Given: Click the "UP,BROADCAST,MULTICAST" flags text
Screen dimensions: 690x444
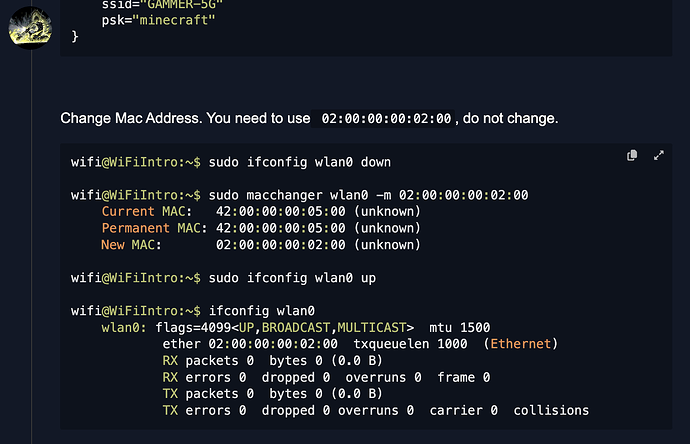Looking at the screenshot, I should (324, 327).
